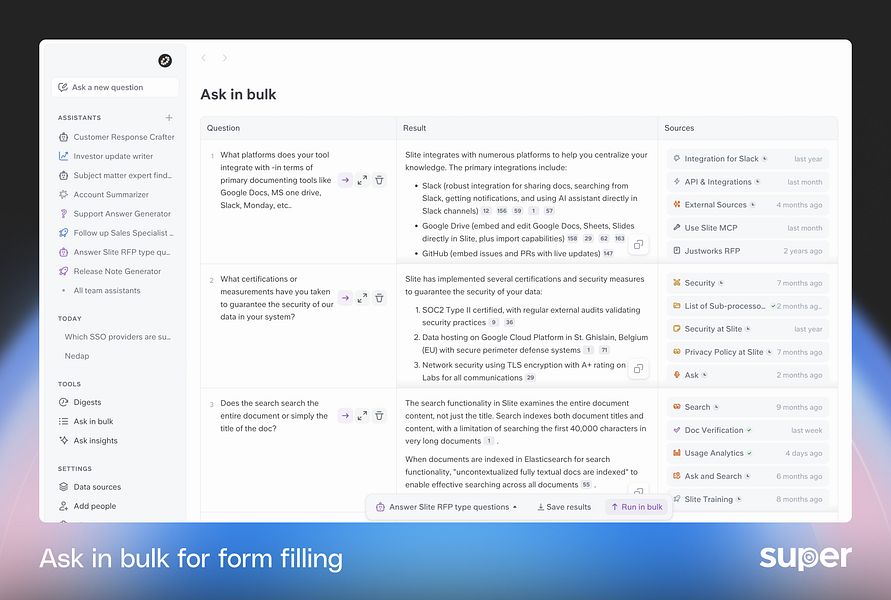Click the Run in bulk button
Viewport: 891px width, 600px height.
[637, 507]
